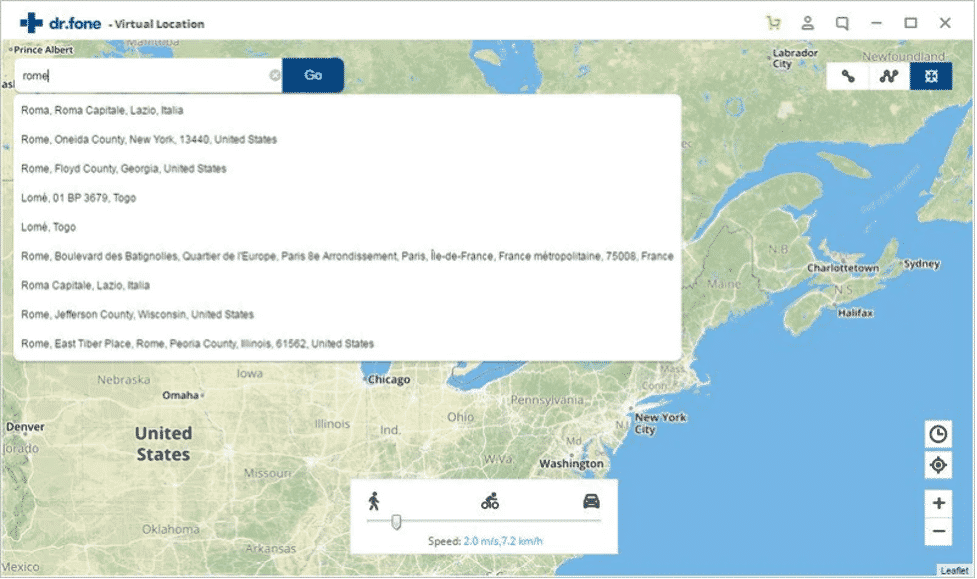Screen dimensions: 977x579
Task: Click Omaha label on map
Action: pos(180,395)
